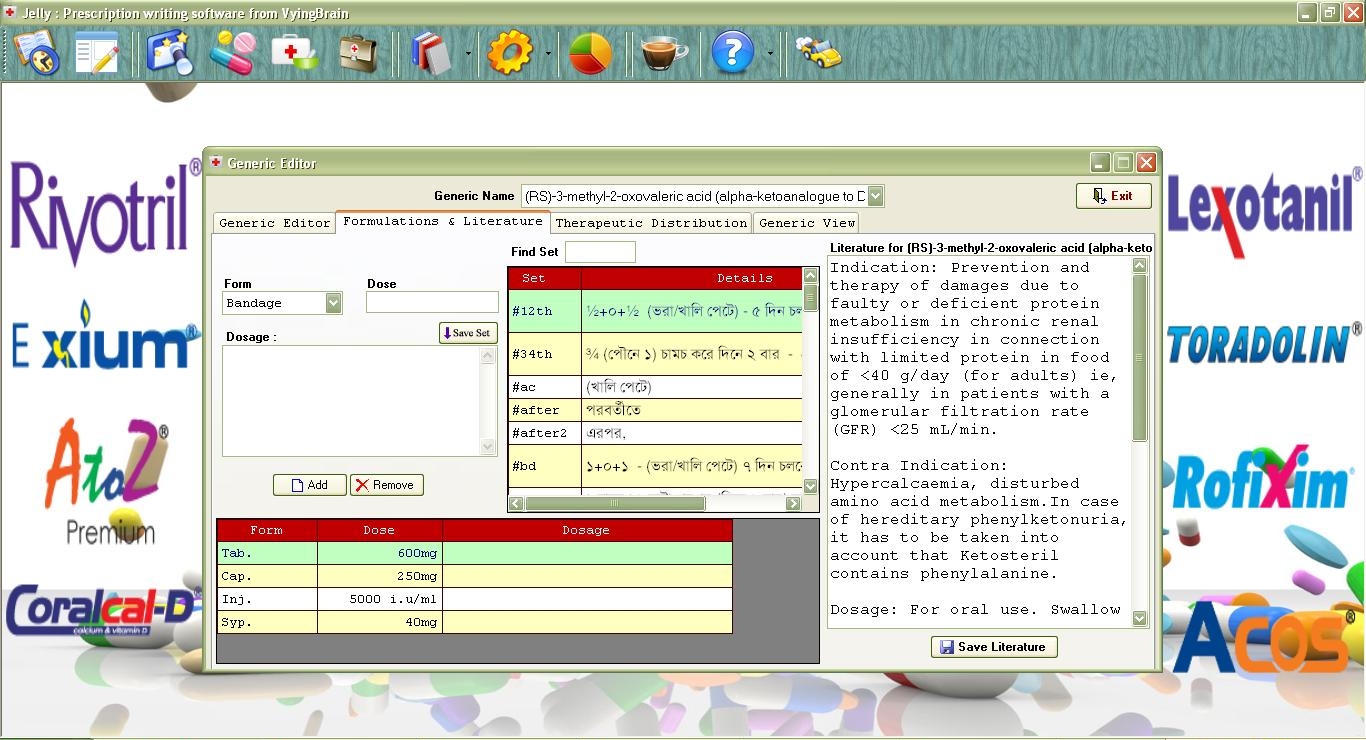The height and width of the screenshot is (740, 1366).
Task: Click the Dose input field
Action: [x=432, y=302]
